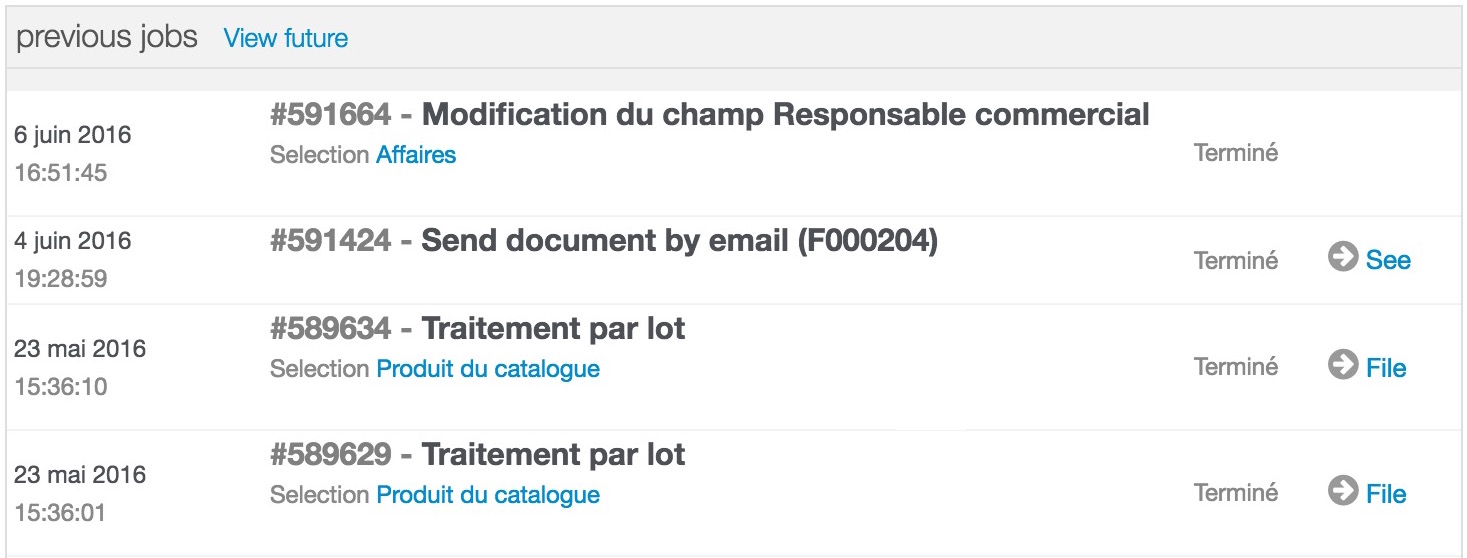Open the File link for job #589634
1467x558 pixels.
(1386, 368)
